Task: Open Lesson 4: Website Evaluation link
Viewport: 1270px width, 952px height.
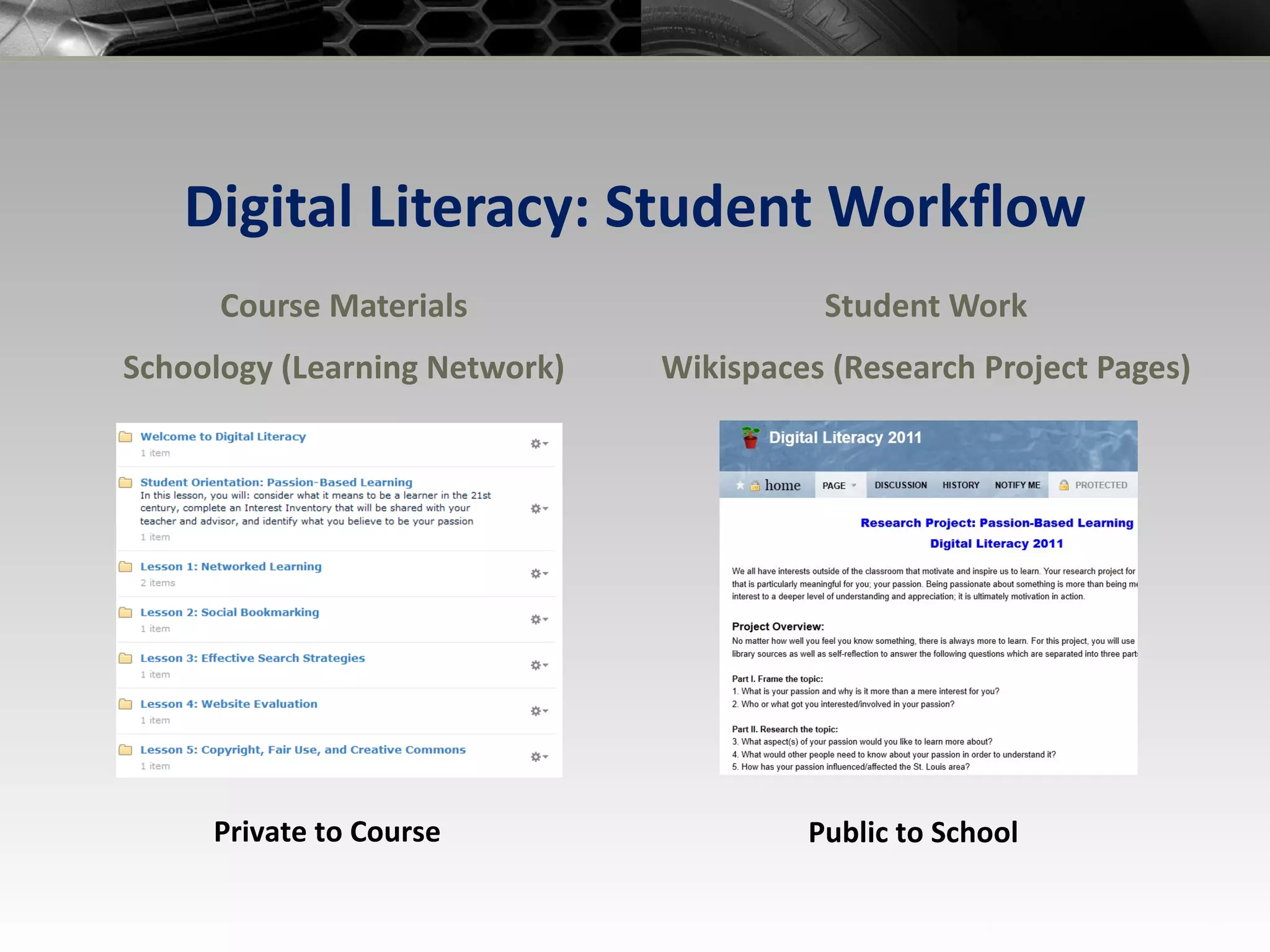Action: point(229,704)
